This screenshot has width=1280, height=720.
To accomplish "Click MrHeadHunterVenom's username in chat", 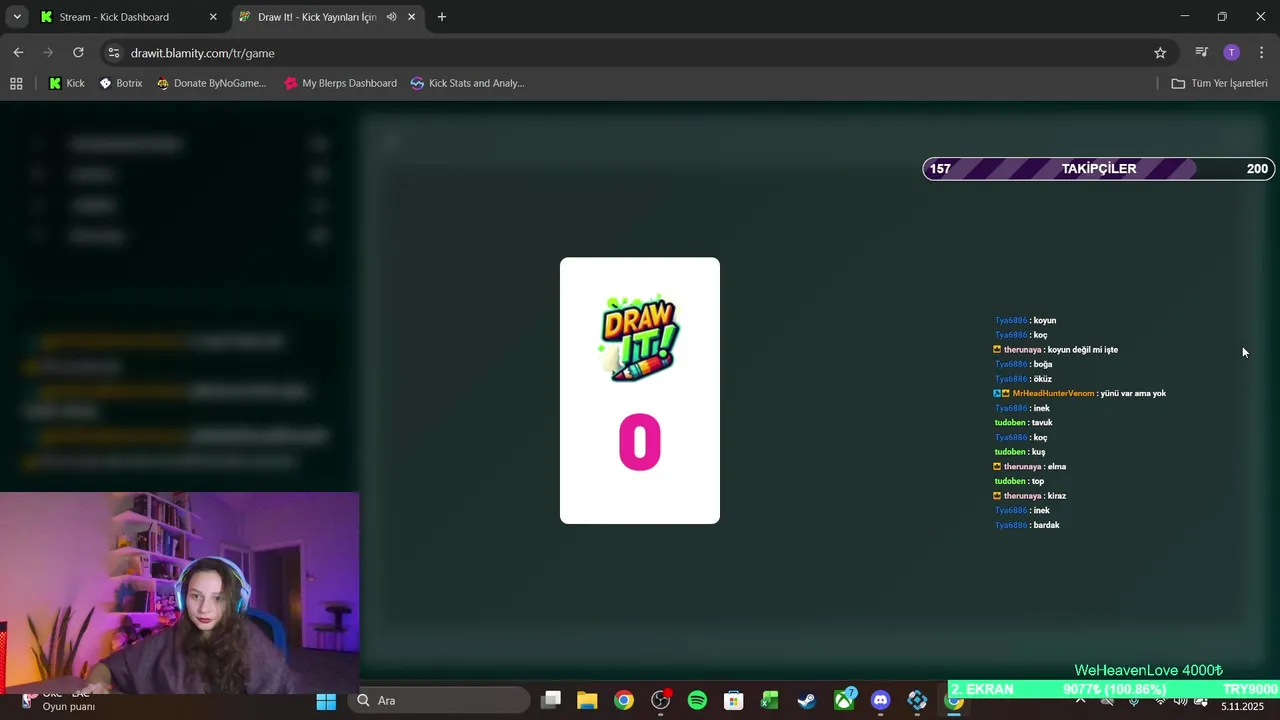I will tap(1053, 394).
